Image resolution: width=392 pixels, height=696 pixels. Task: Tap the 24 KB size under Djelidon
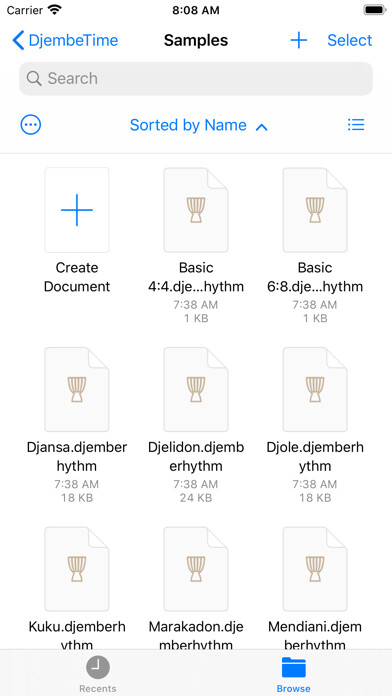tap(196, 498)
